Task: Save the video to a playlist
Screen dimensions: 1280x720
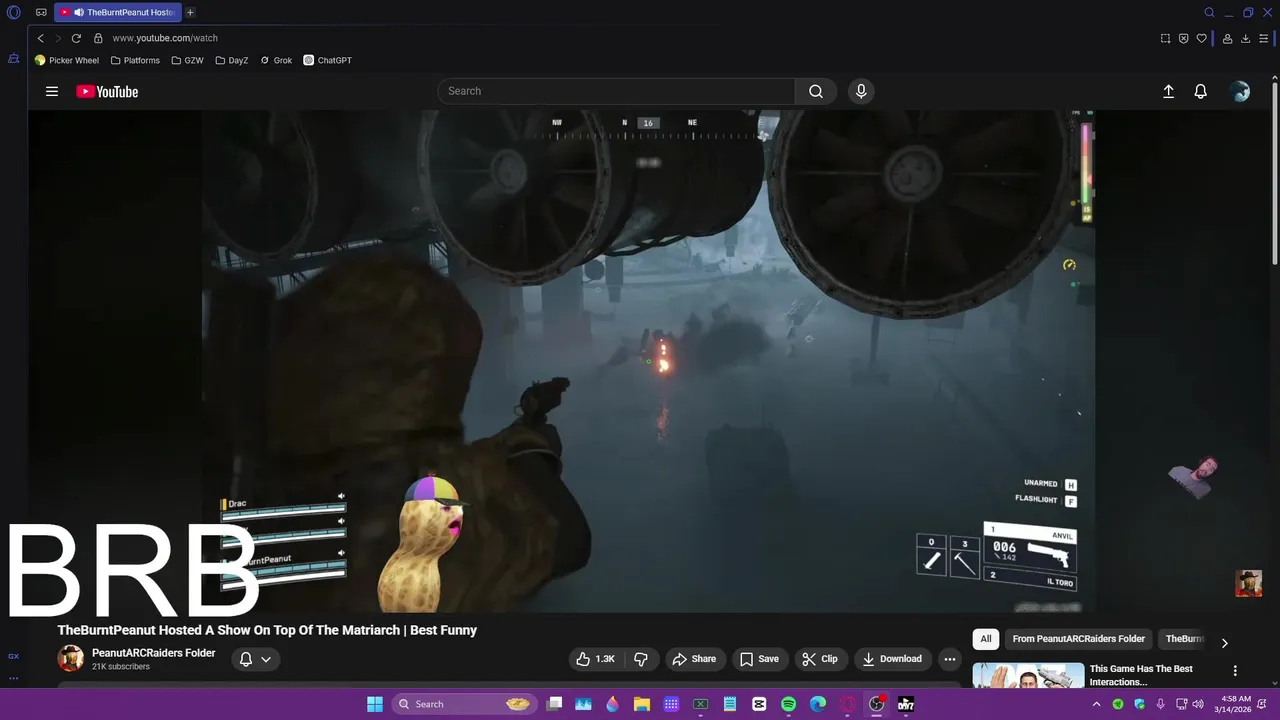Action: click(759, 659)
